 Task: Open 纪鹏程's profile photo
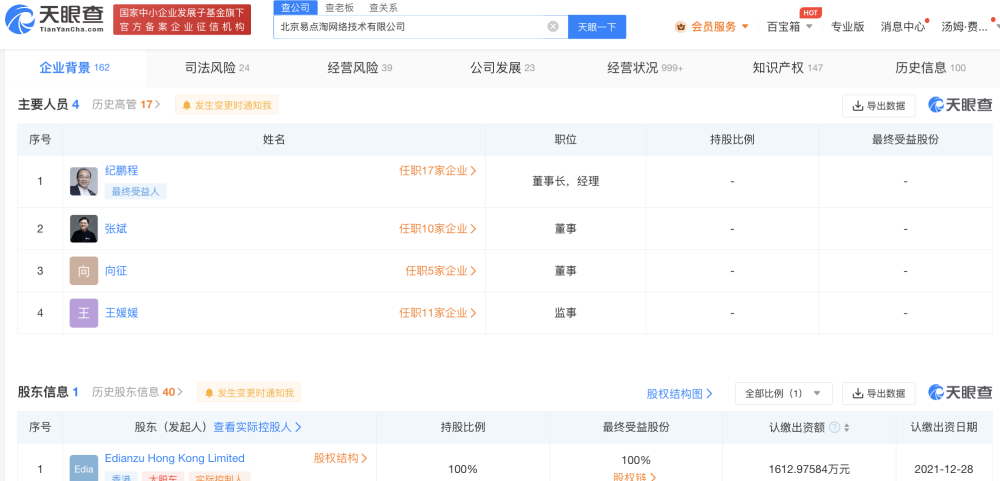pos(84,181)
